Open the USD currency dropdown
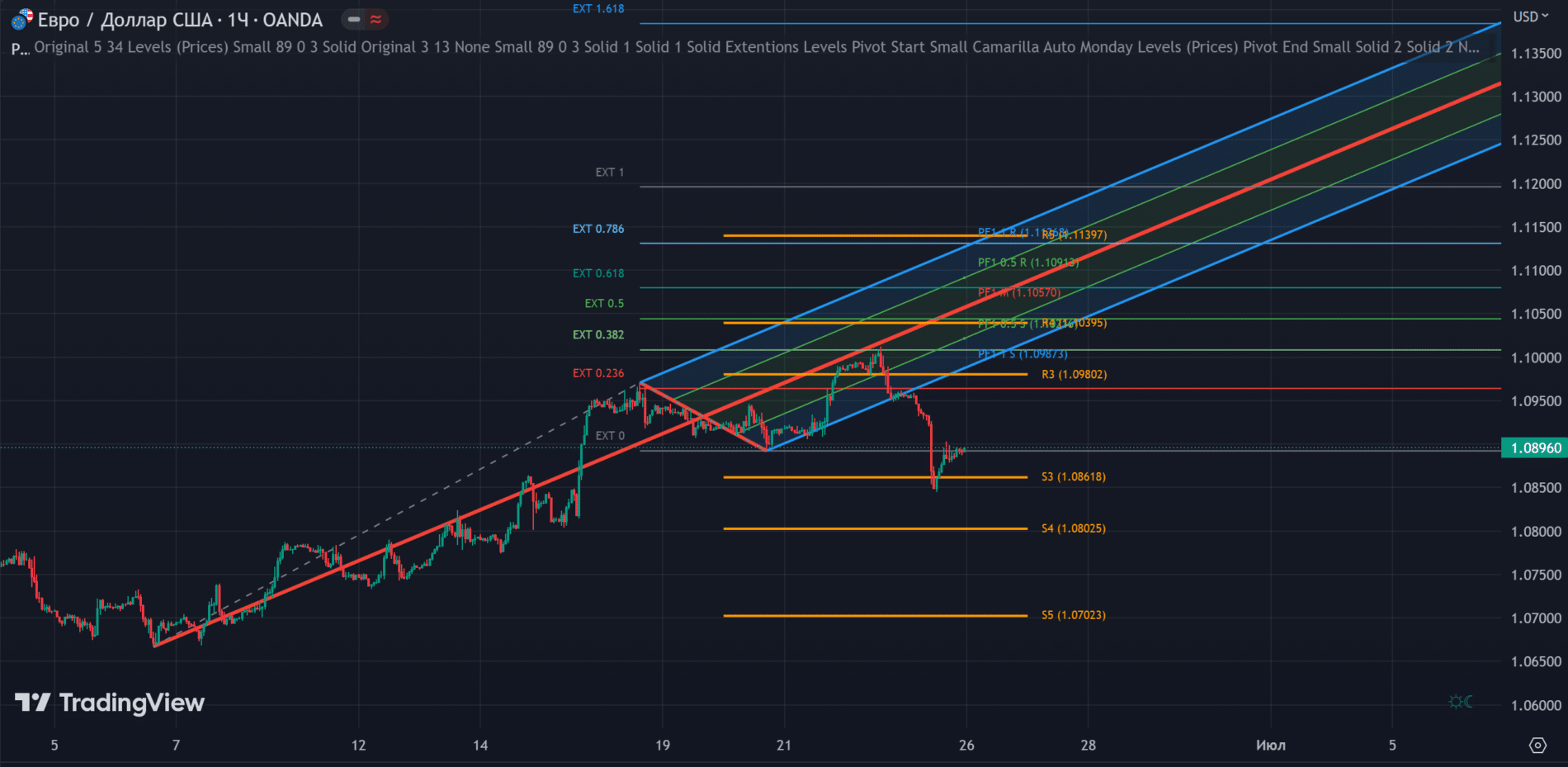1568x767 pixels. tap(1530, 17)
